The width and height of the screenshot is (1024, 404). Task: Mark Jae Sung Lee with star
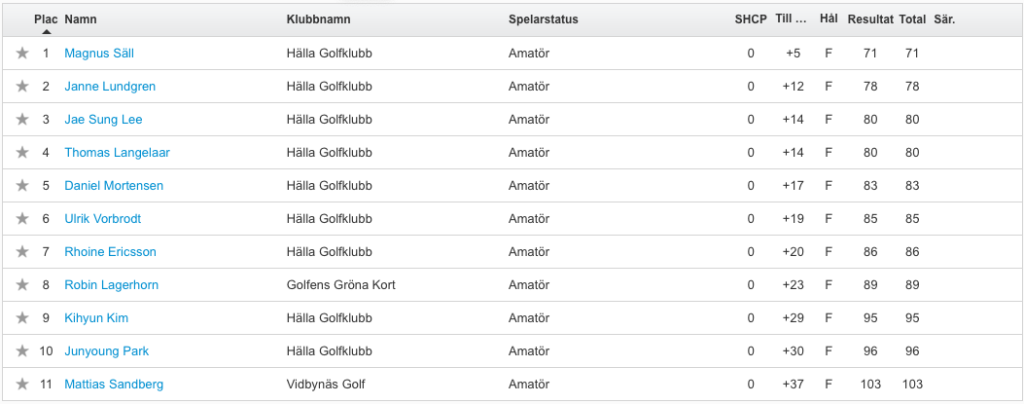(22, 119)
